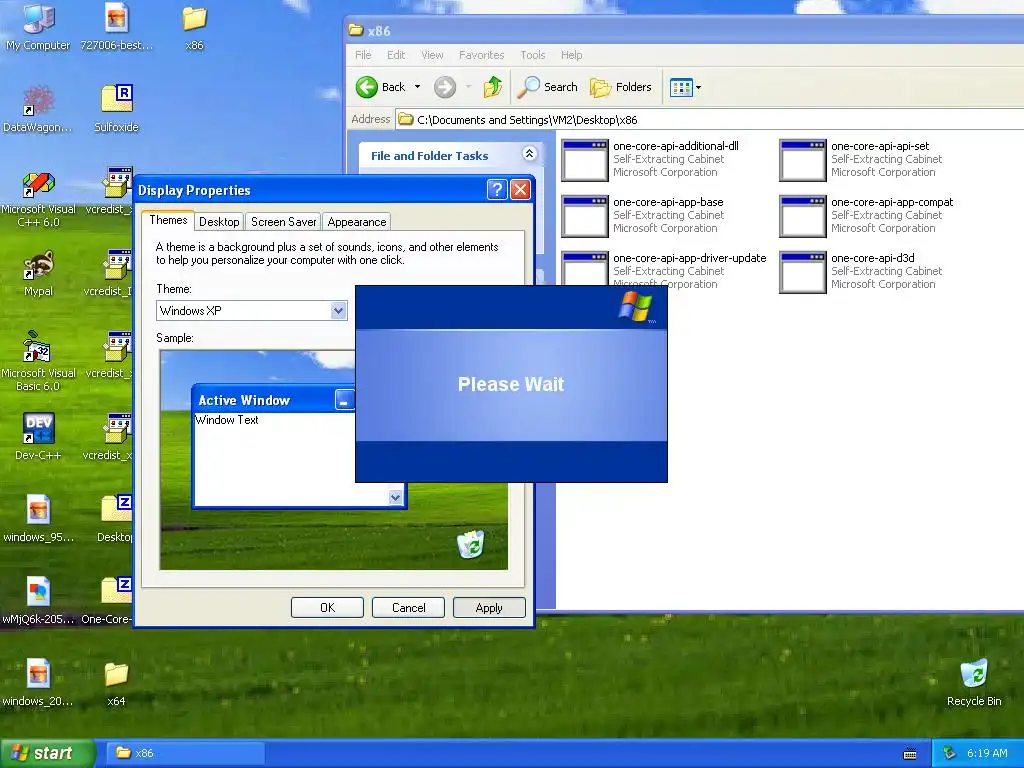
Task: Click Back arrow in x86 window
Action: pos(381,87)
